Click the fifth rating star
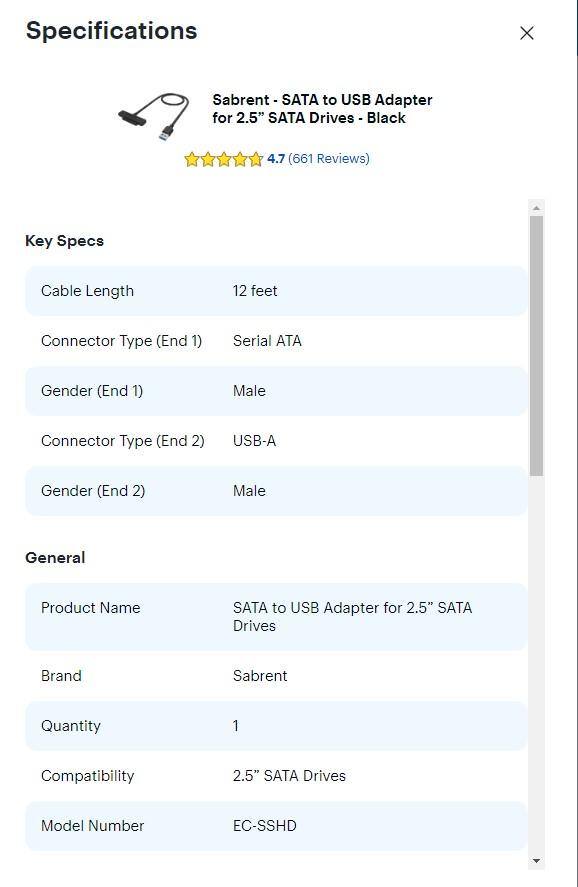 tap(256, 158)
